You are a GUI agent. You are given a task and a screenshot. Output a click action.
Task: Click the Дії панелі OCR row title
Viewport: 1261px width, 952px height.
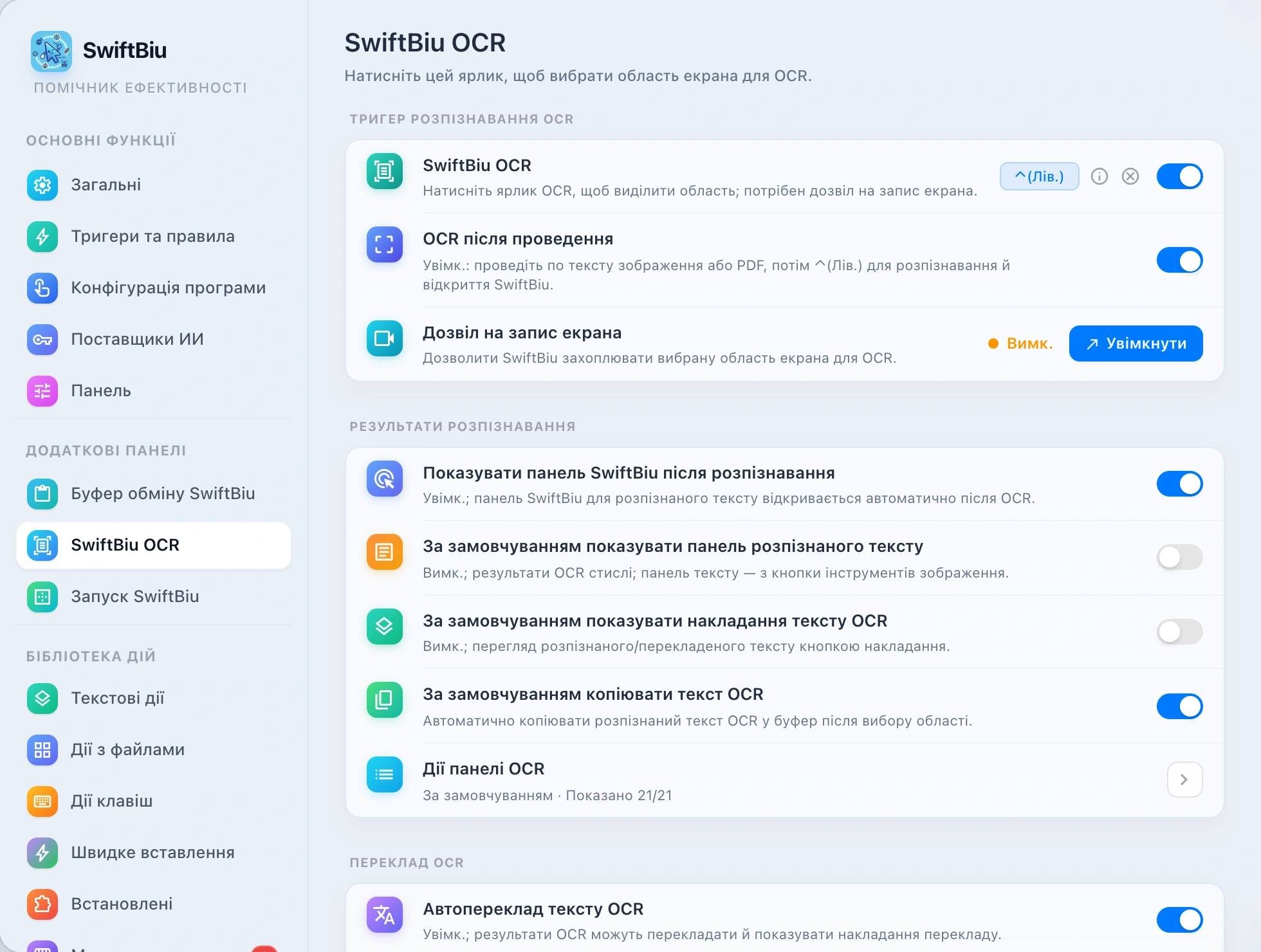click(483, 769)
